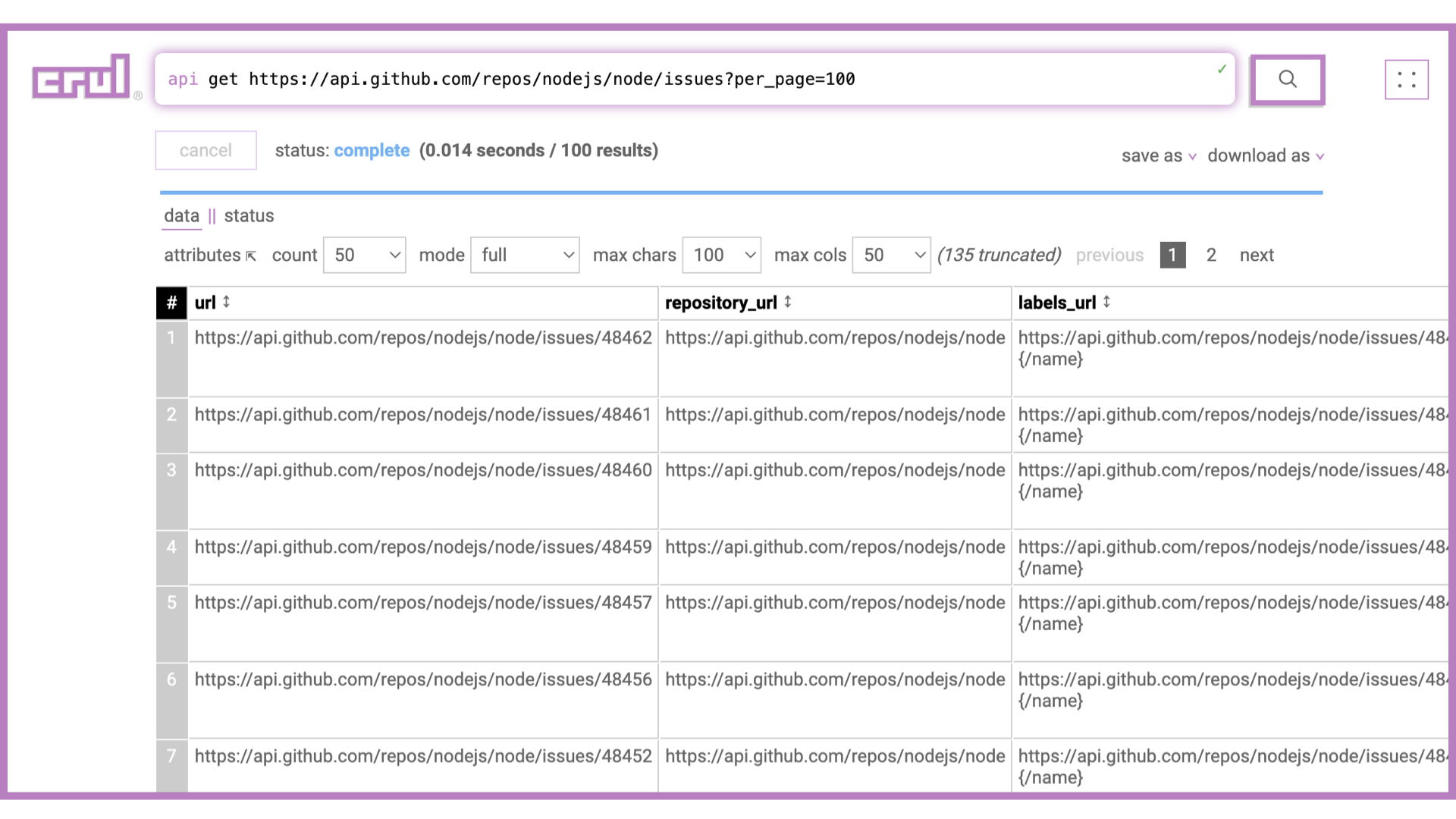This screenshot has height=819, width=1456.
Task: Open the max chars dropdown showing 100
Action: 722,255
